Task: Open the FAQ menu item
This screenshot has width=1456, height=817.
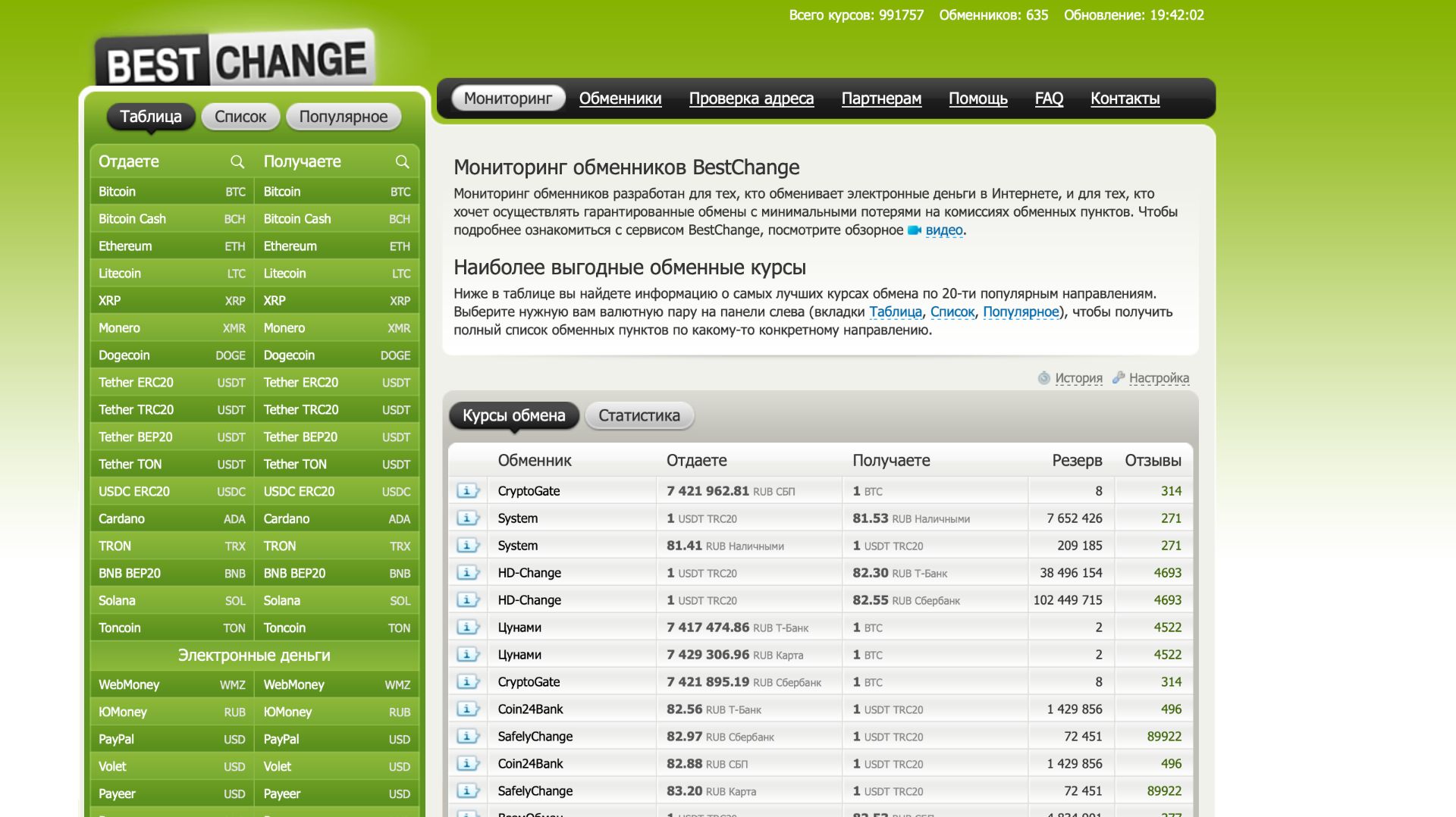Action: point(1049,99)
